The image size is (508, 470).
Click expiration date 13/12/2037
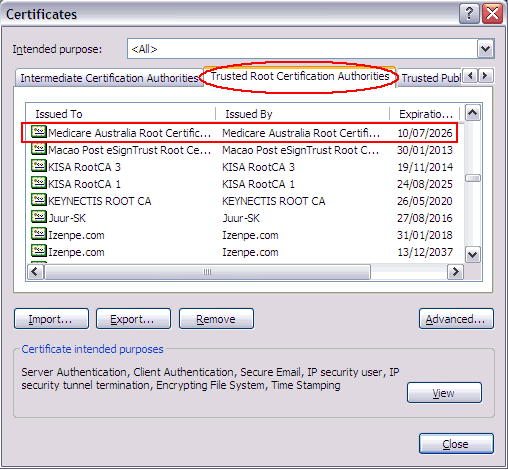pyautogui.click(x=425, y=252)
